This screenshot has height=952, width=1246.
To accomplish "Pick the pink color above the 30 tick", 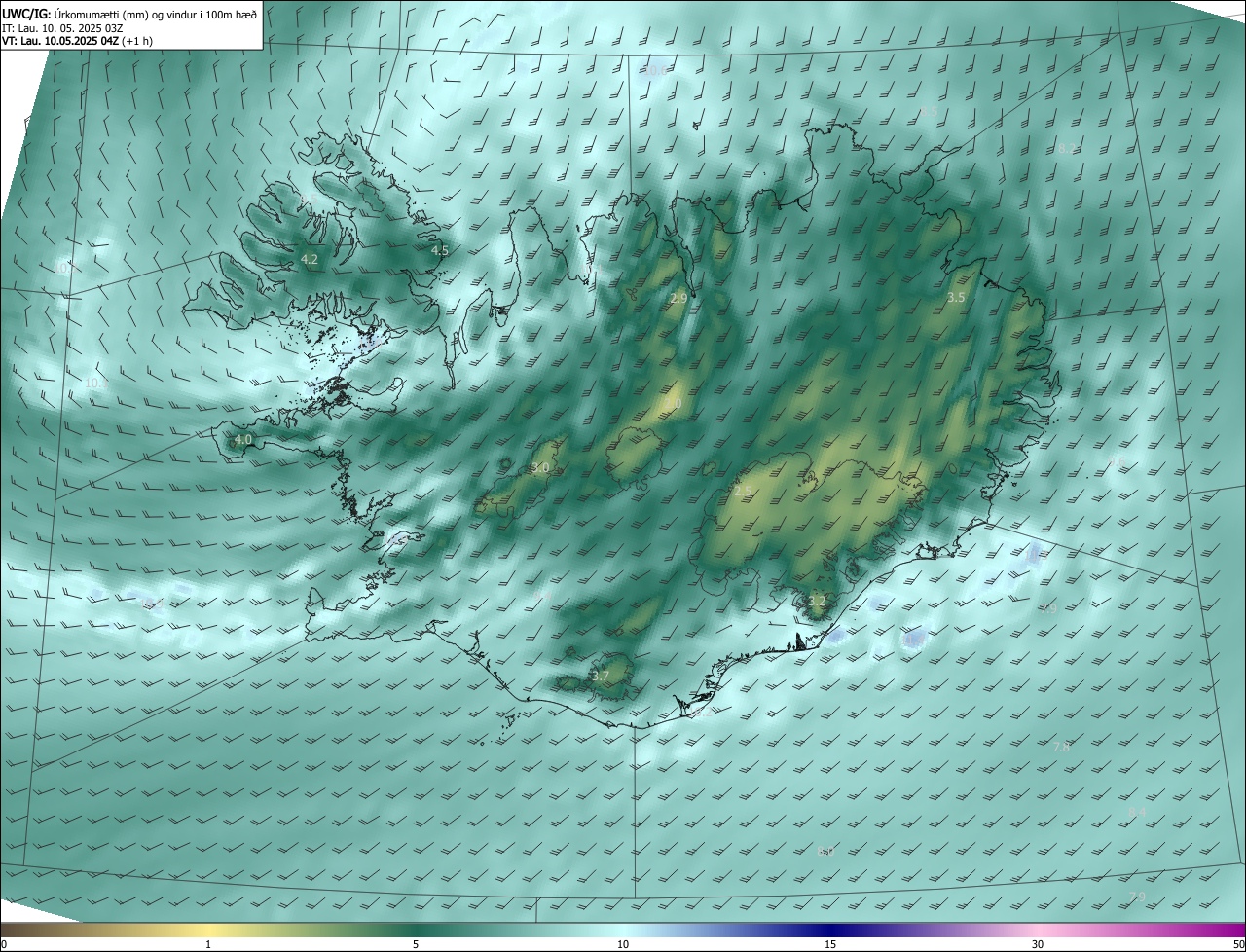I will tap(1038, 930).
